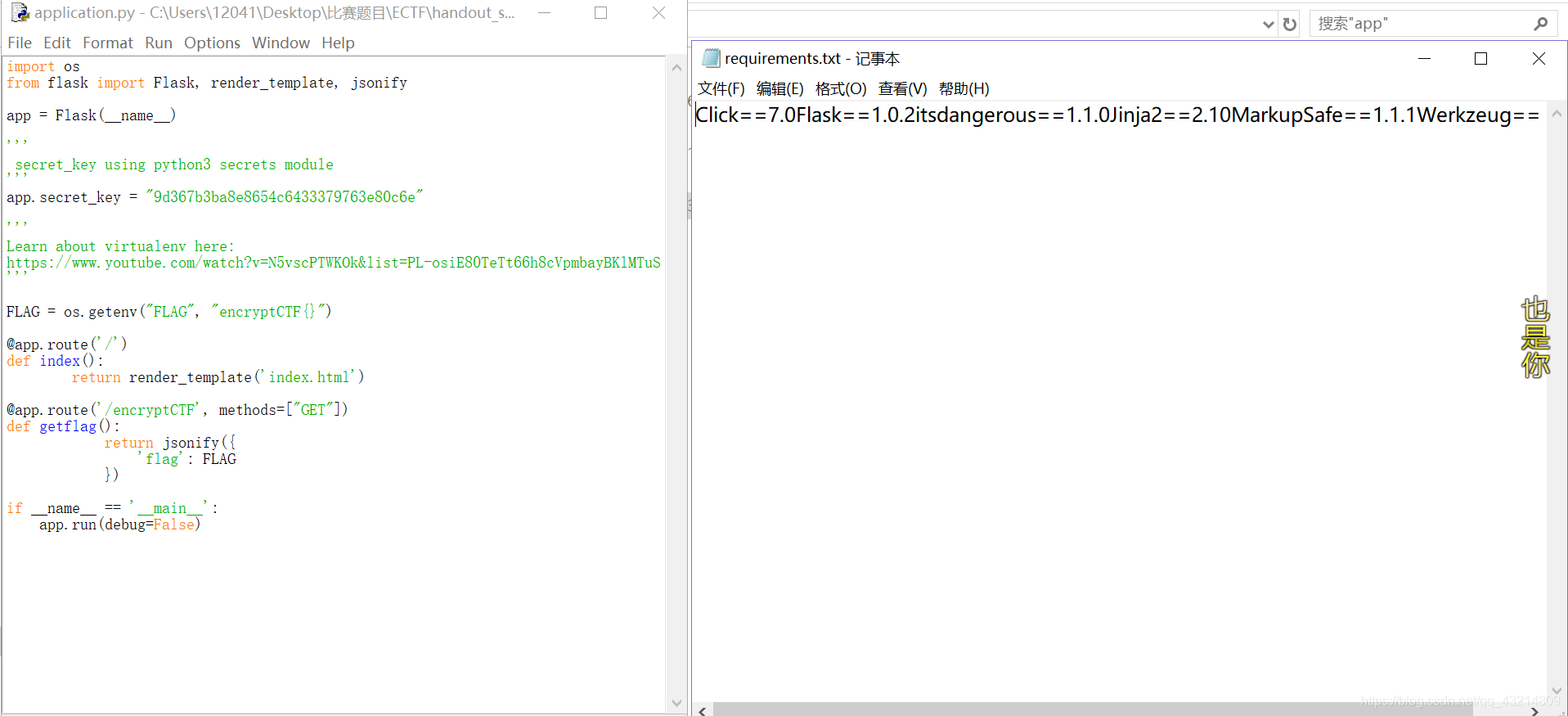Click the "import os" line
This screenshot has height=716, width=1568.
coord(43,66)
